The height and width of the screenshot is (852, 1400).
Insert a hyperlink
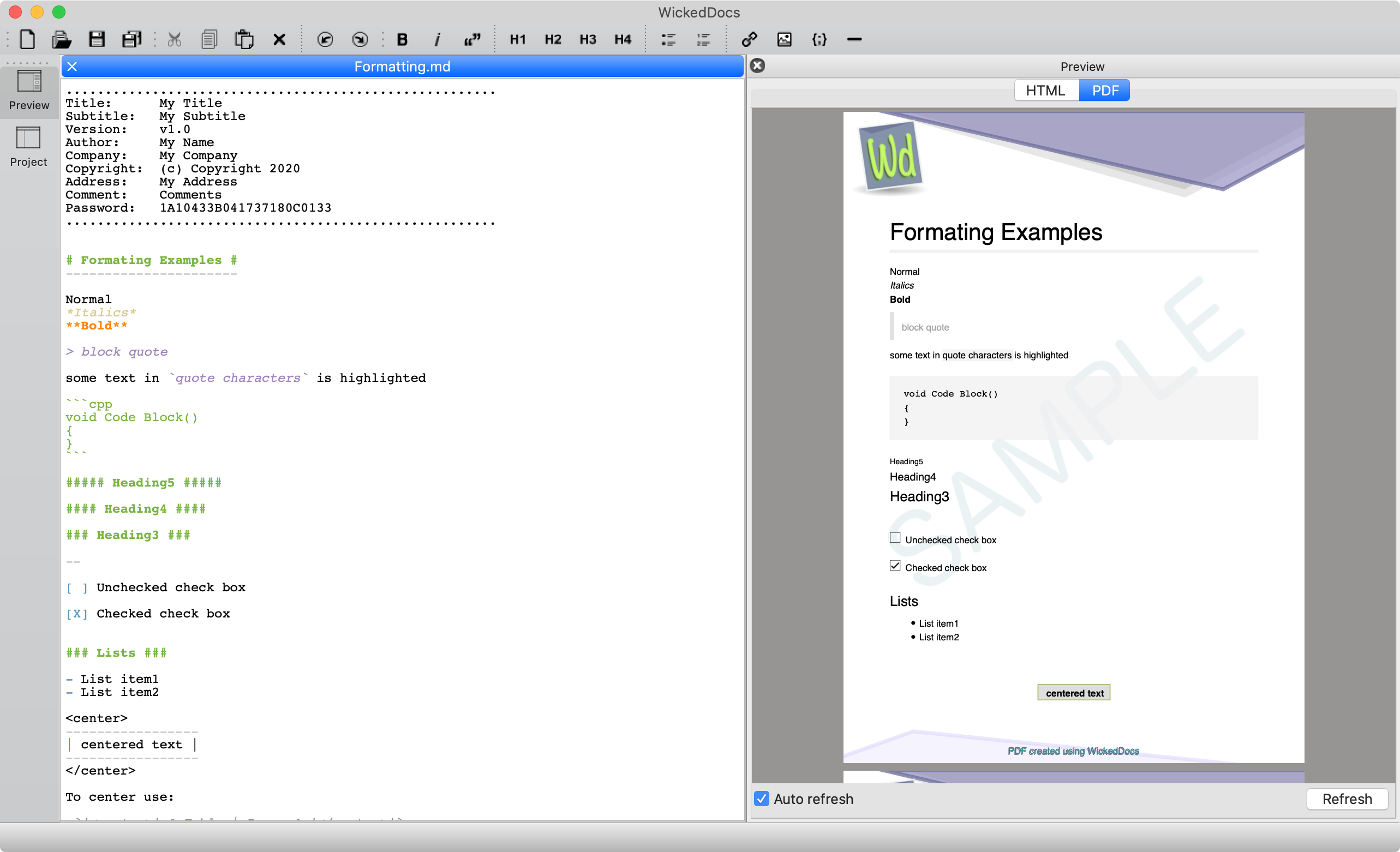(x=749, y=39)
